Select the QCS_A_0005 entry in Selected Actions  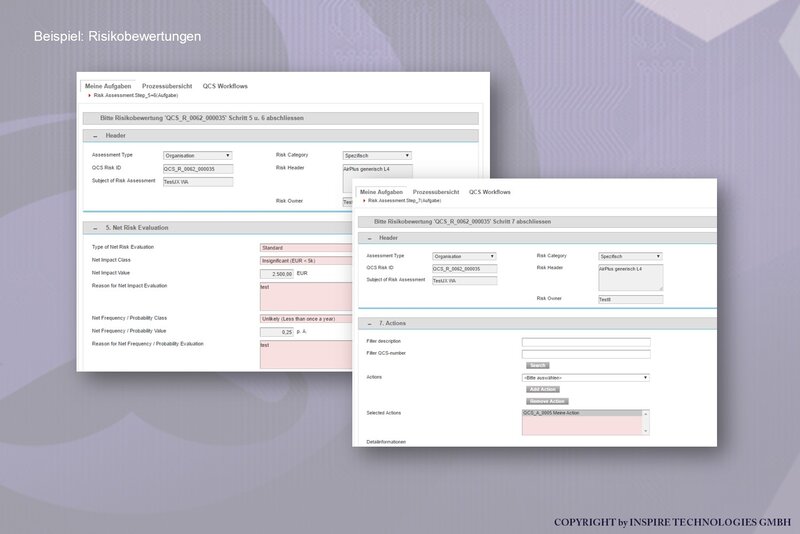click(582, 413)
